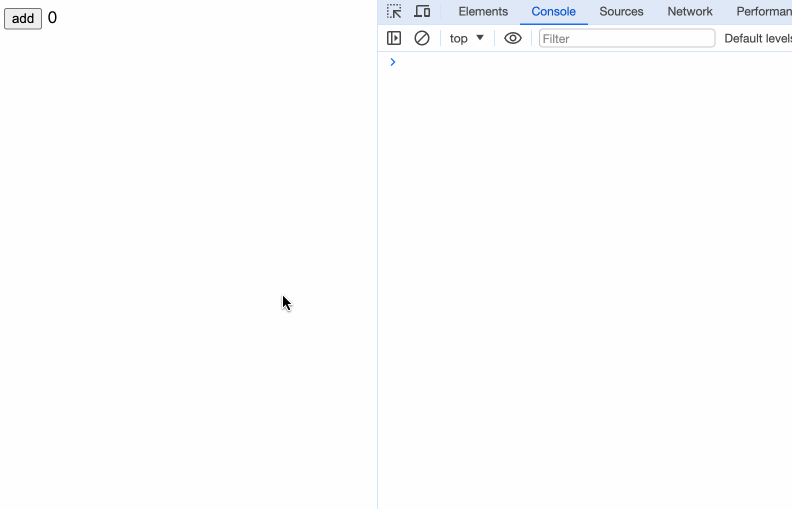
Task: Create a live expression using the eye icon
Action: click(513, 38)
